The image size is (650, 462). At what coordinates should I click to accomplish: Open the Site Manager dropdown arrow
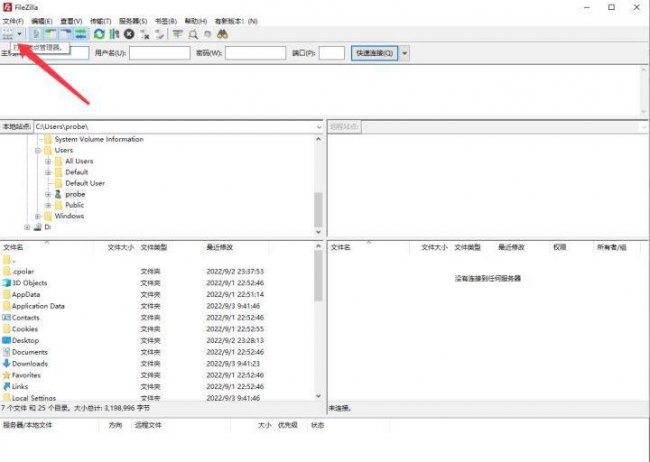tap(19, 34)
